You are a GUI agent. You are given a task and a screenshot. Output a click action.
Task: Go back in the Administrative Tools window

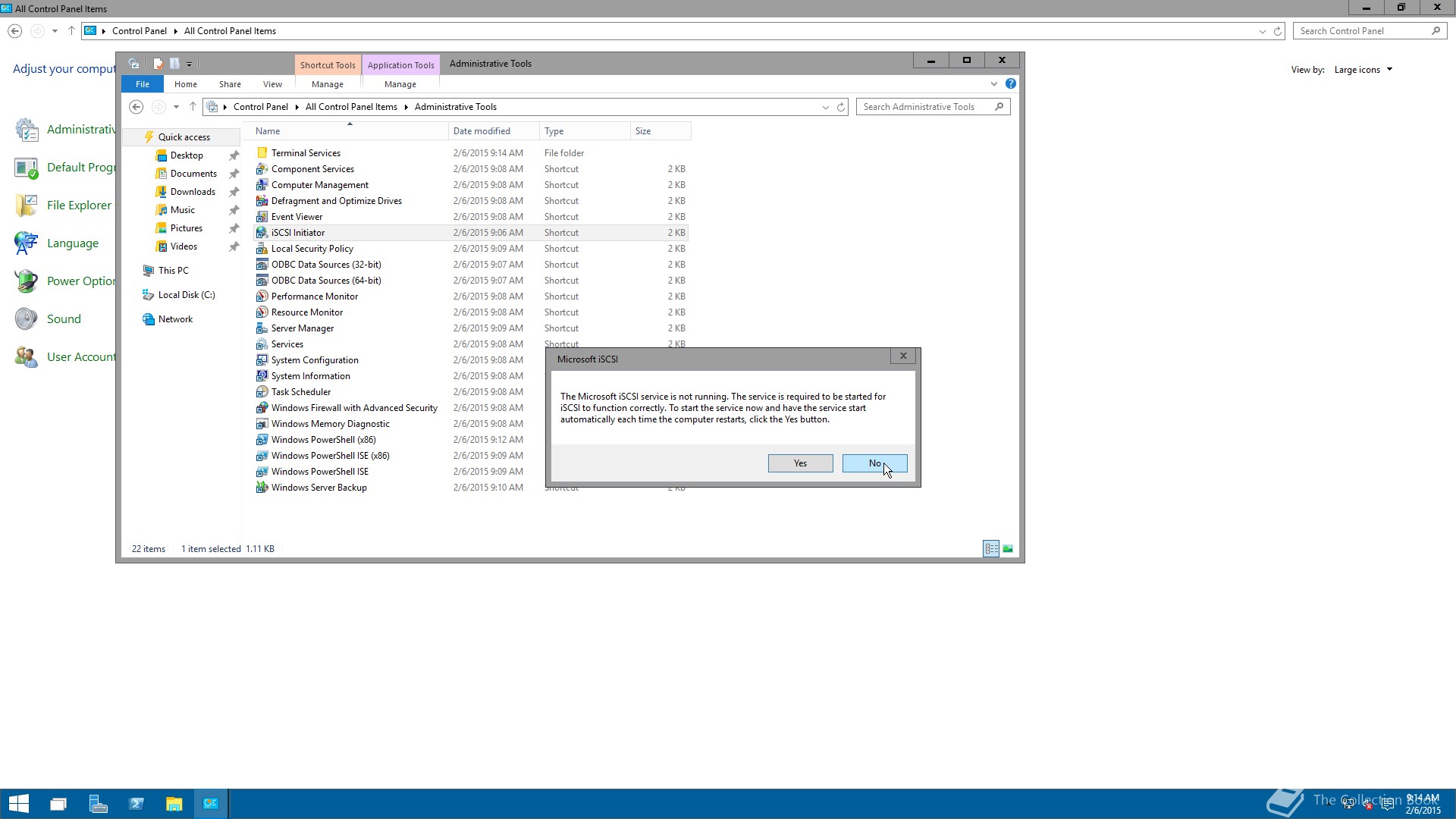[136, 107]
